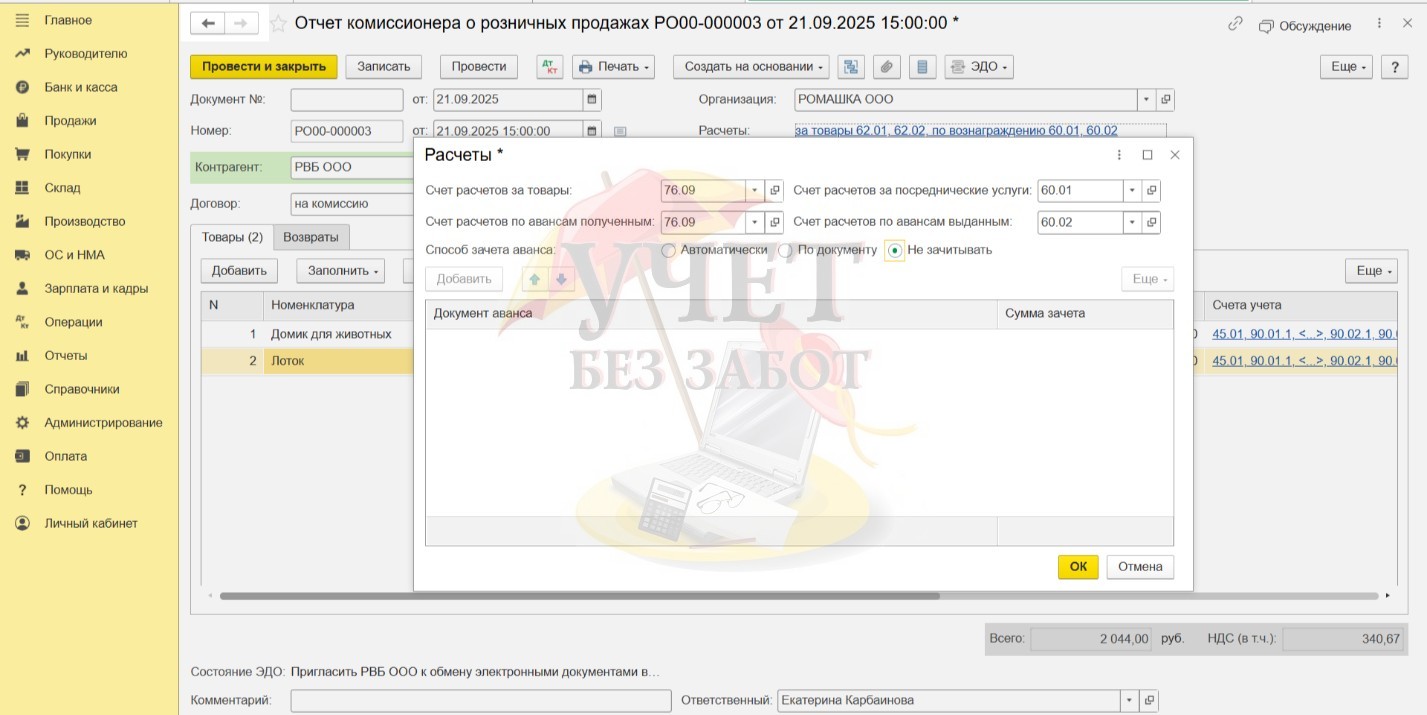The height and width of the screenshot is (715, 1427).
Task: Click the Дт/Кт postings icon in toolbar
Action: point(550,67)
